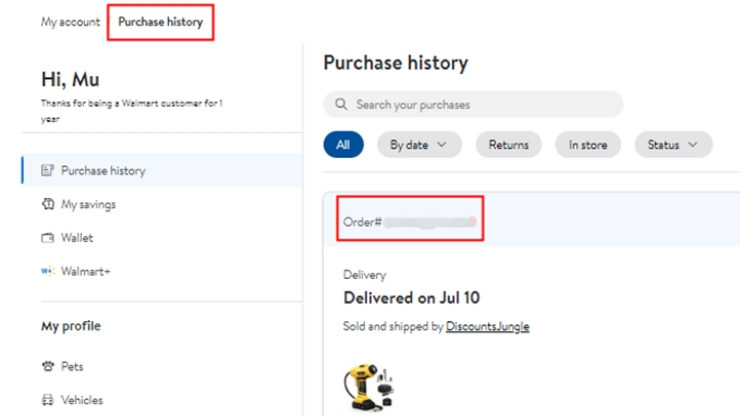This screenshot has width=740, height=416.
Task: Click the Search your purchases field
Action: click(x=473, y=104)
